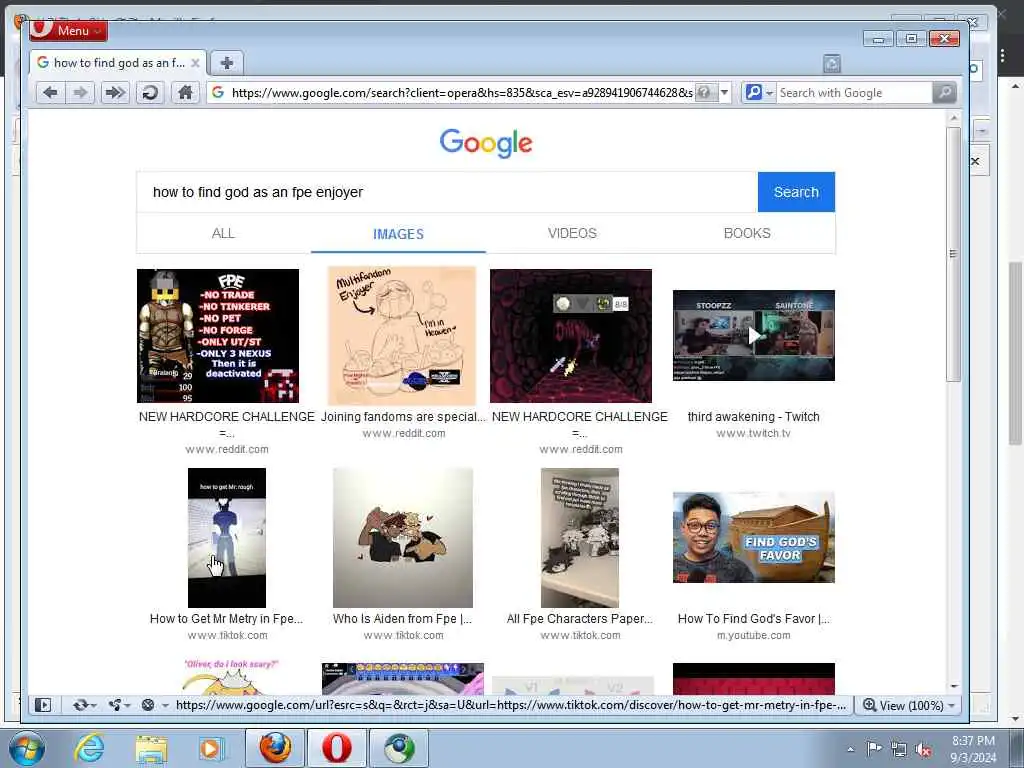Screen dimensions: 1024x768
Task: Click m.youtube.com source text
Action: coord(754,635)
